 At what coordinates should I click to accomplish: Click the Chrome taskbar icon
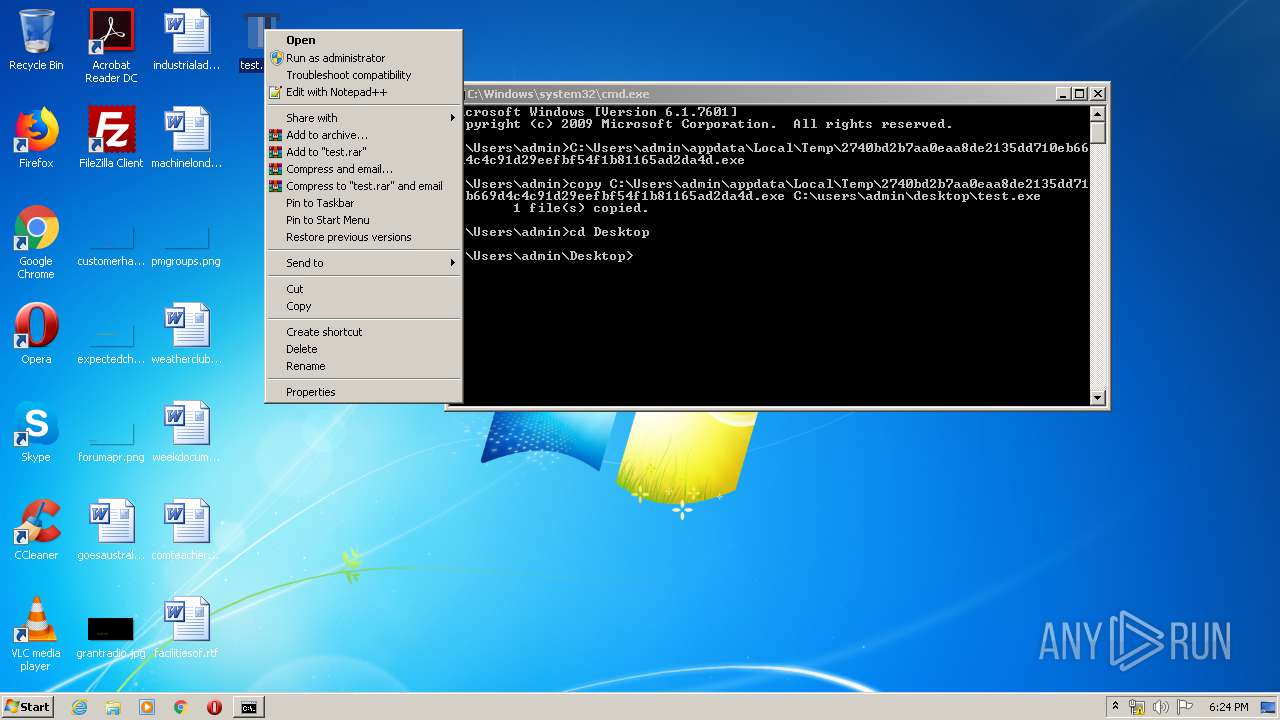click(181, 707)
